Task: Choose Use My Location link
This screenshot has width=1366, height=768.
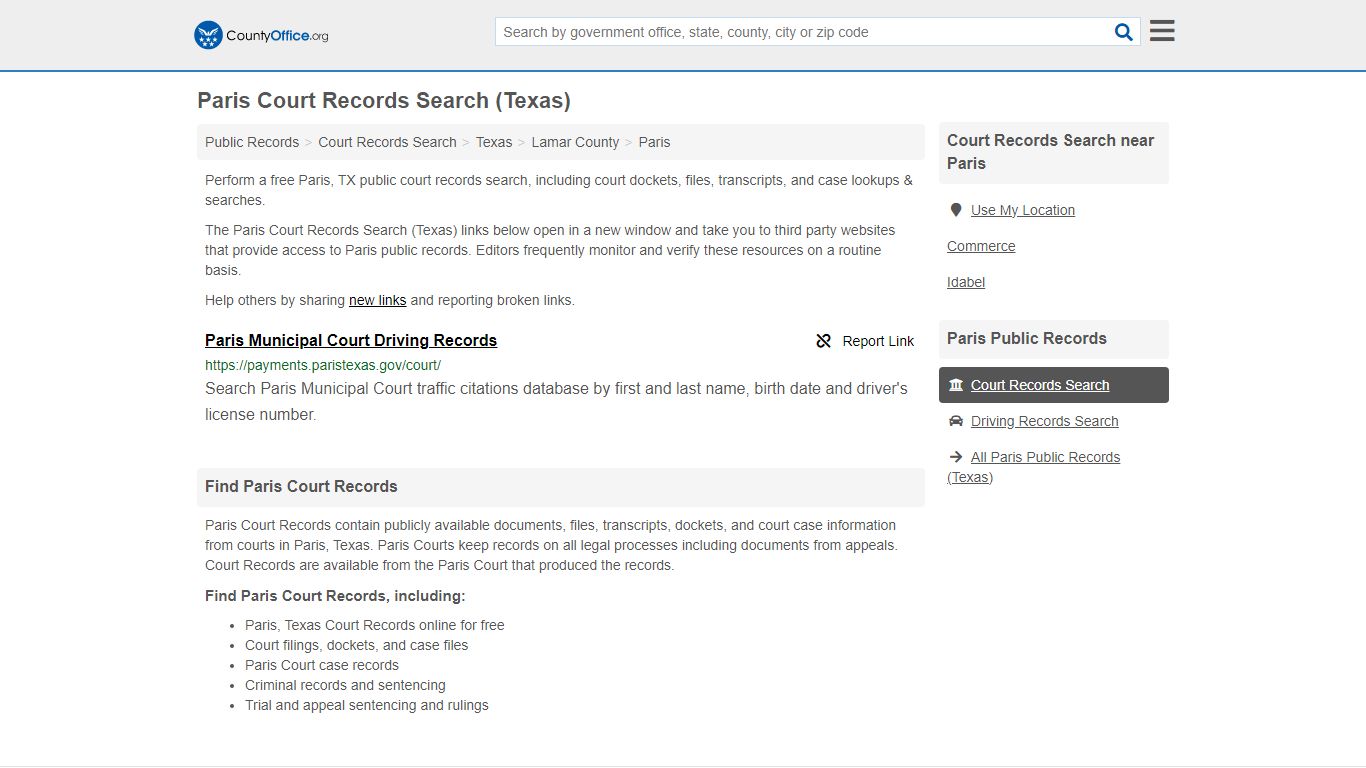Action: (x=1023, y=210)
